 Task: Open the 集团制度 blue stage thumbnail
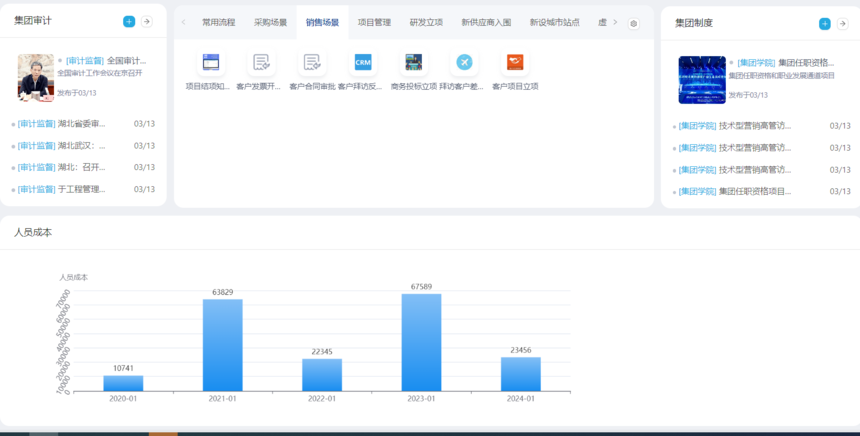(702, 79)
